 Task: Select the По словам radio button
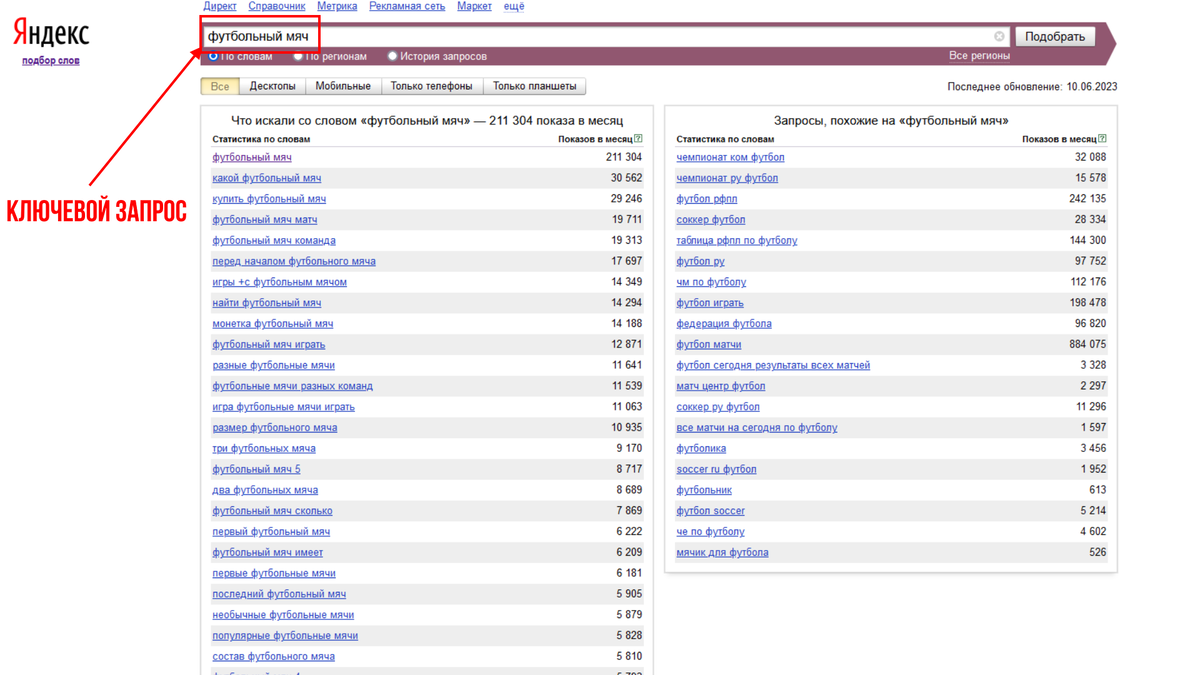click(x=213, y=56)
